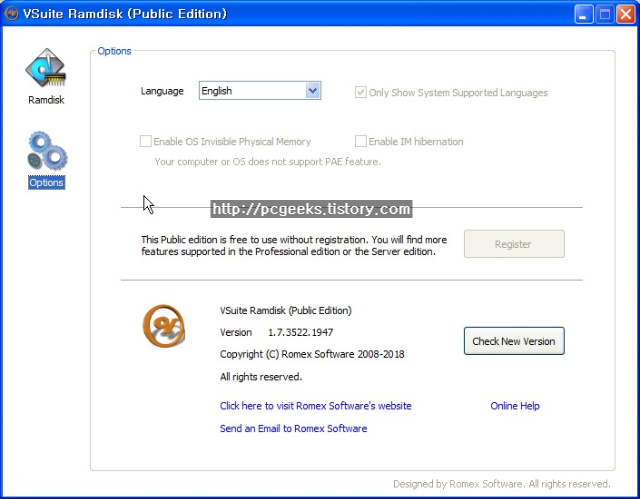Select the Options gears icon
Viewport: 640px width, 499px height.
pos(47,151)
